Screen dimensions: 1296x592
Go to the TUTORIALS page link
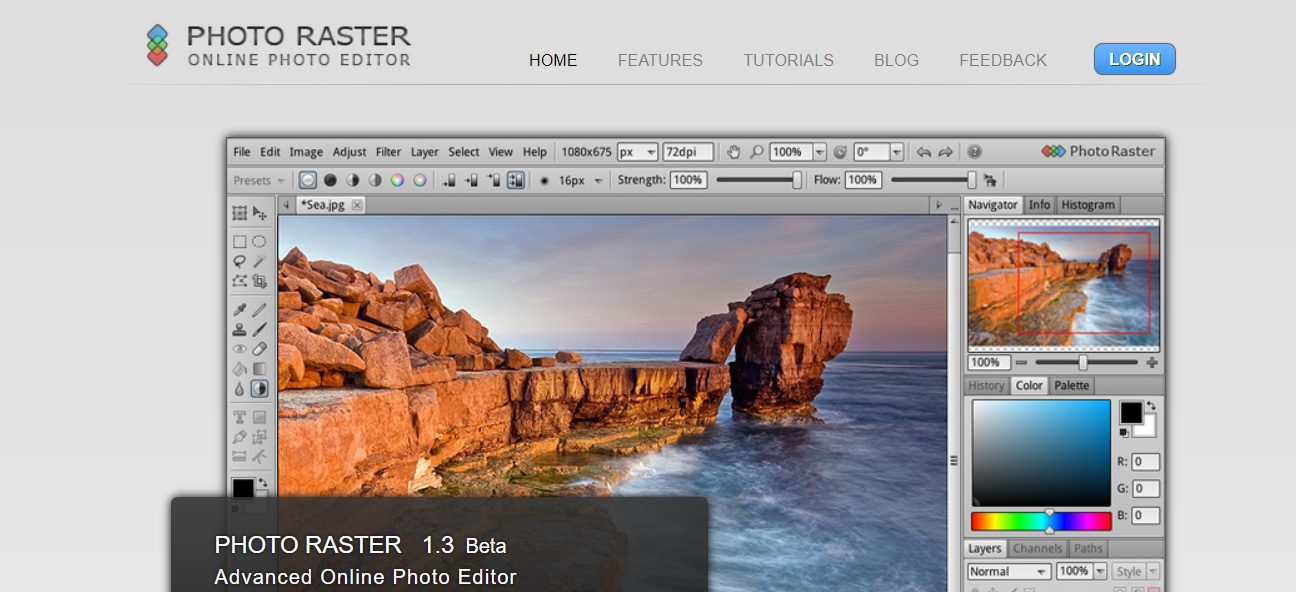click(x=788, y=60)
